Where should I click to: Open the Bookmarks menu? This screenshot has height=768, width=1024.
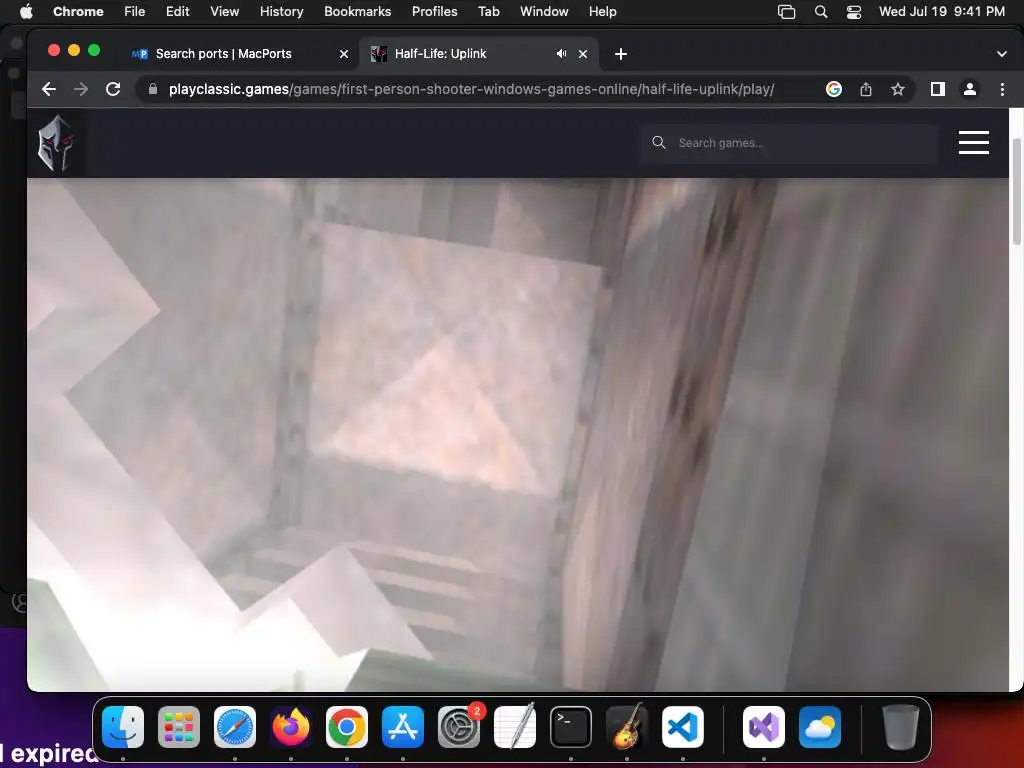[357, 11]
